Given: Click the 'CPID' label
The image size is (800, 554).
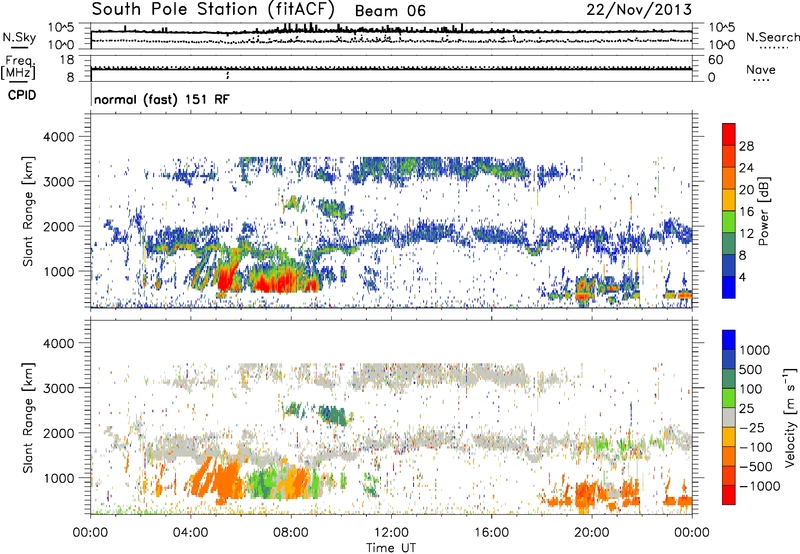Looking at the screenshot, I should click(x=22, y=95).
